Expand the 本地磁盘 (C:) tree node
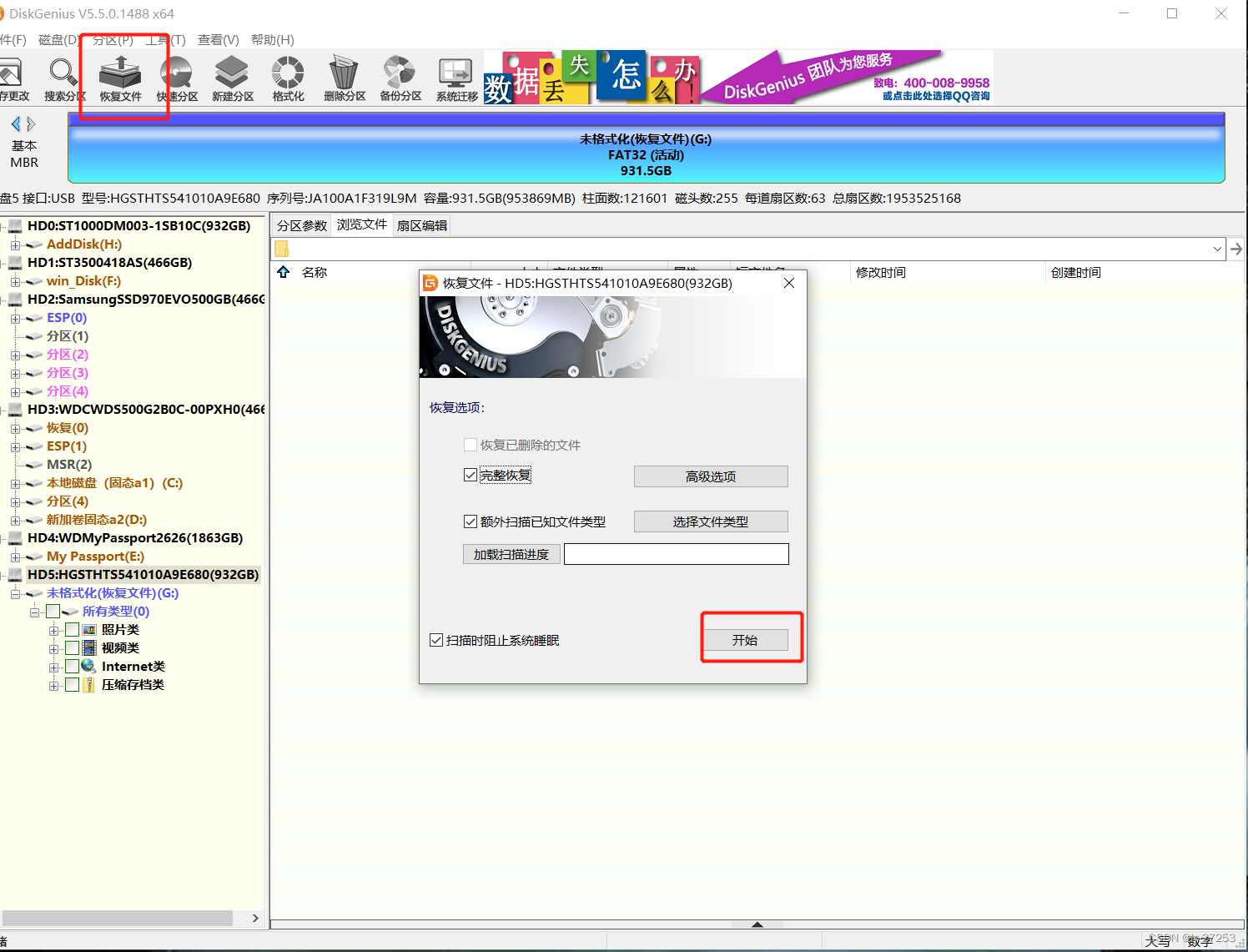 pos(15,484)
